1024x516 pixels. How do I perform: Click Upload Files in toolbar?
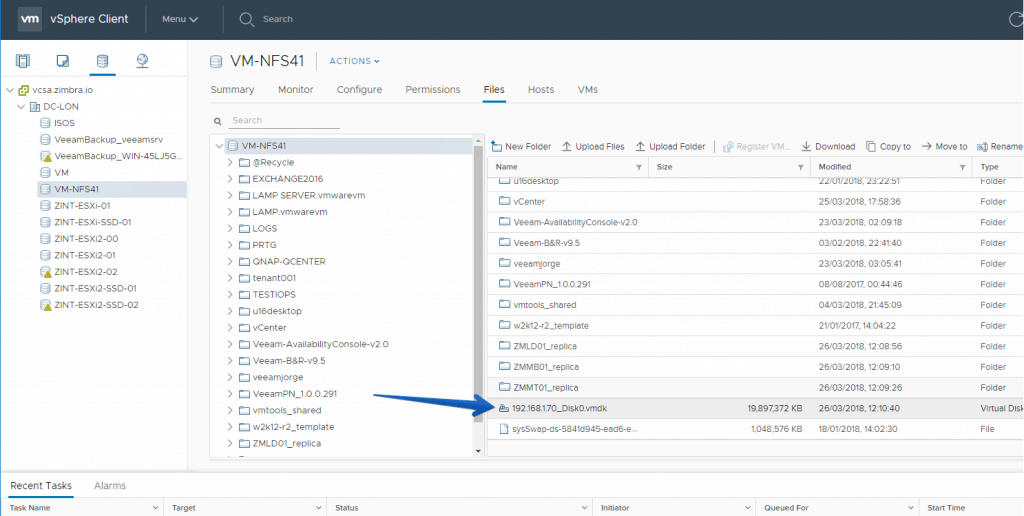pos(593,147)
